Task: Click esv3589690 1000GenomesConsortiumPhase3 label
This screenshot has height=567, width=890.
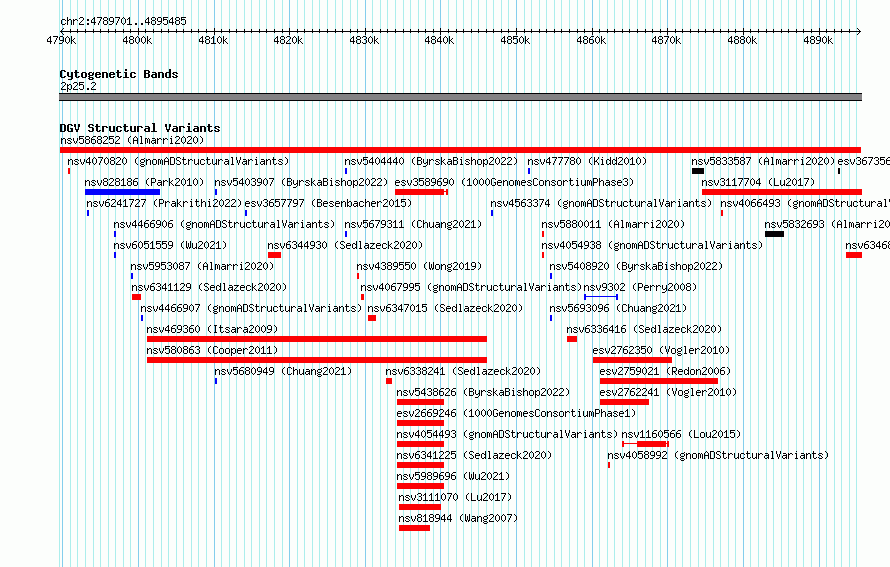Action: tap(514, 182)
